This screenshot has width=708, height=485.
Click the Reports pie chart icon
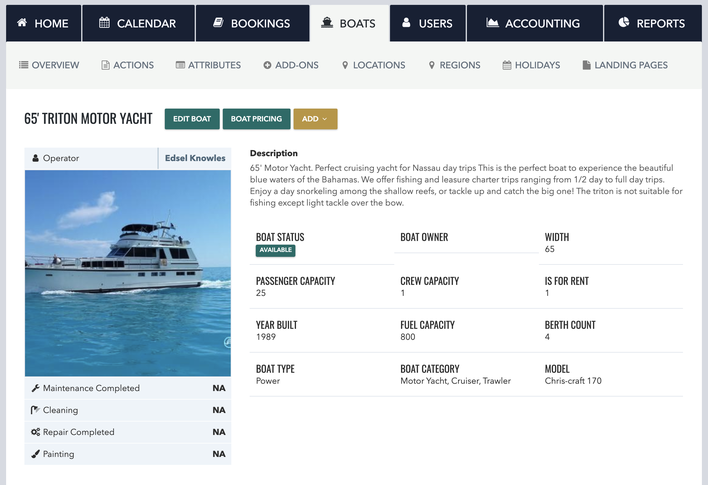pos(624,23)
